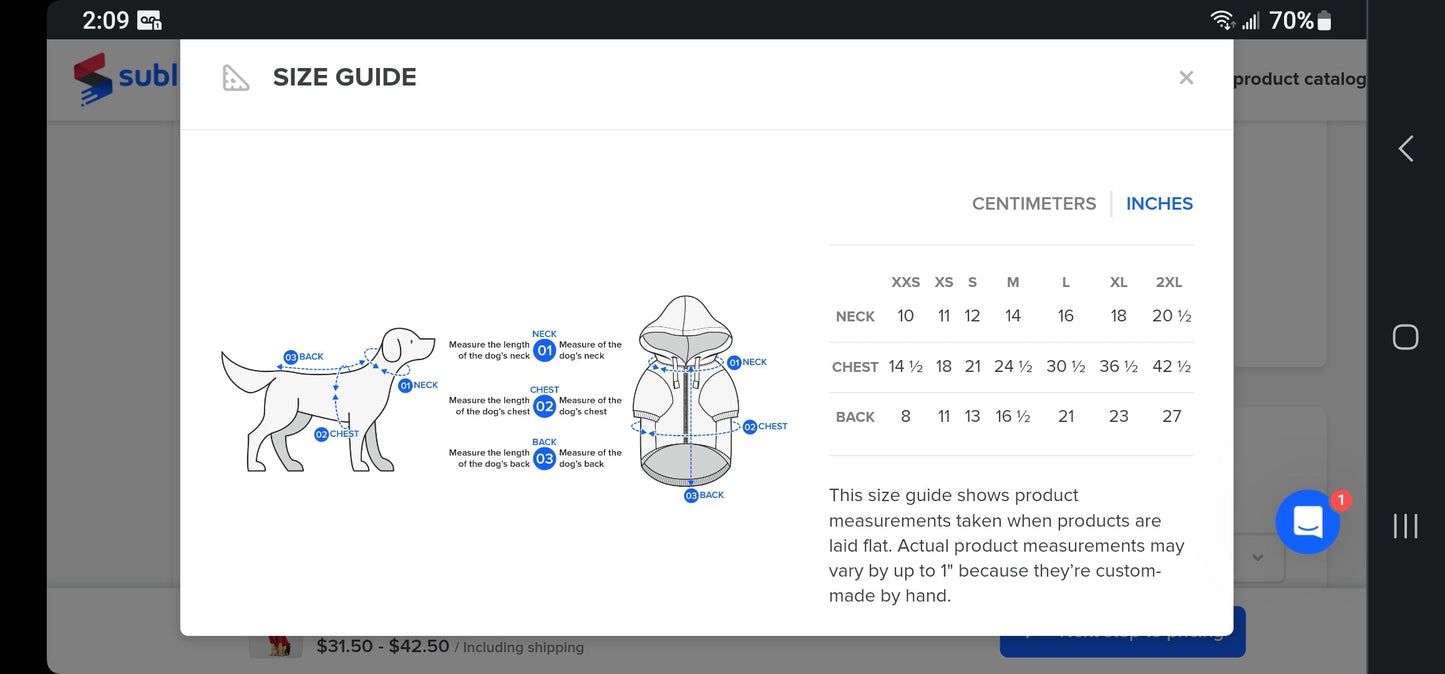Image resolution: width=1445 pixels, height=674 pixels.
Task: Click the blue 03 Back circle in center legend
Action: tap(544, 458)
